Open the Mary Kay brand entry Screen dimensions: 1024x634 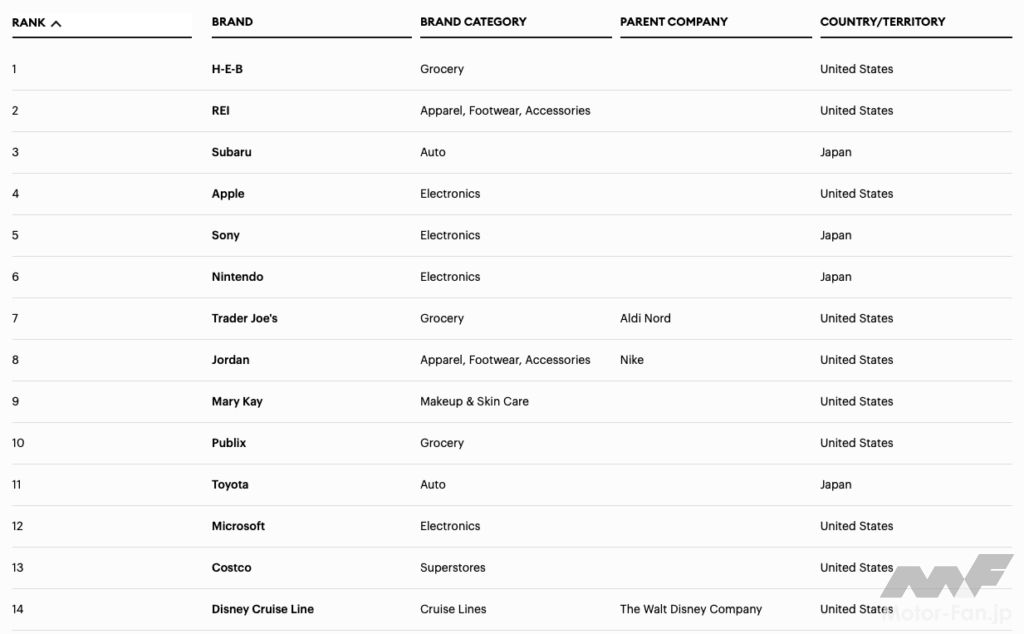[x=237, y=401]
